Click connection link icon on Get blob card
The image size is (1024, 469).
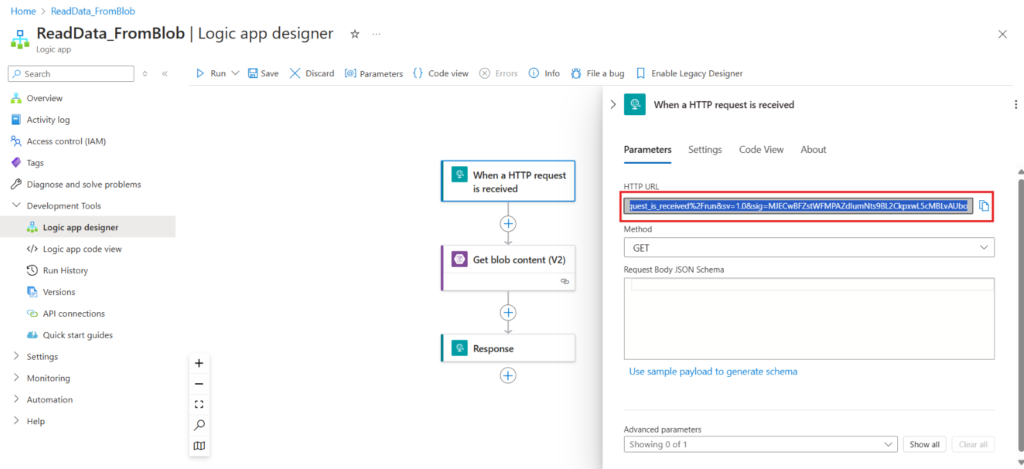[x=565, y=282]
